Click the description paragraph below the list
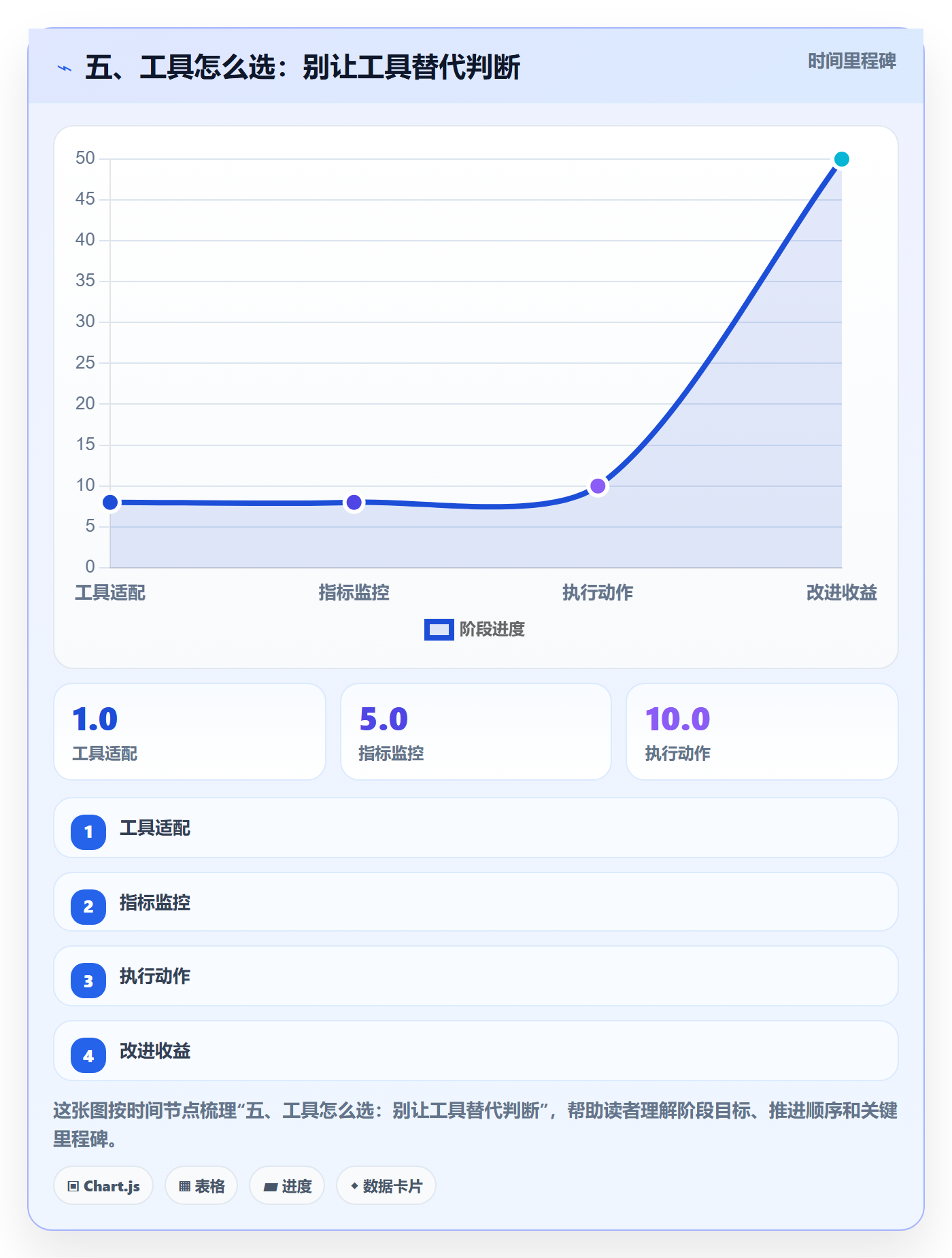 point(476,1125)
